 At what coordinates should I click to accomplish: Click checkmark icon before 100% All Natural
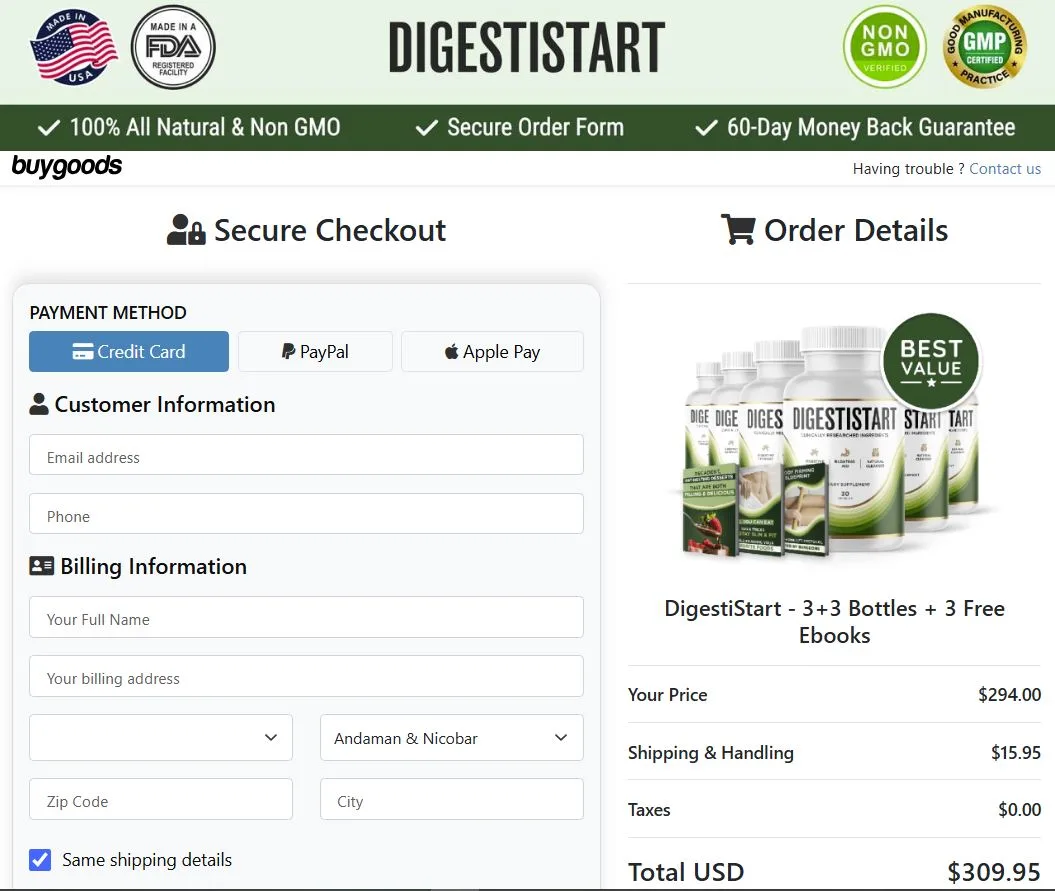pos(49,127)
